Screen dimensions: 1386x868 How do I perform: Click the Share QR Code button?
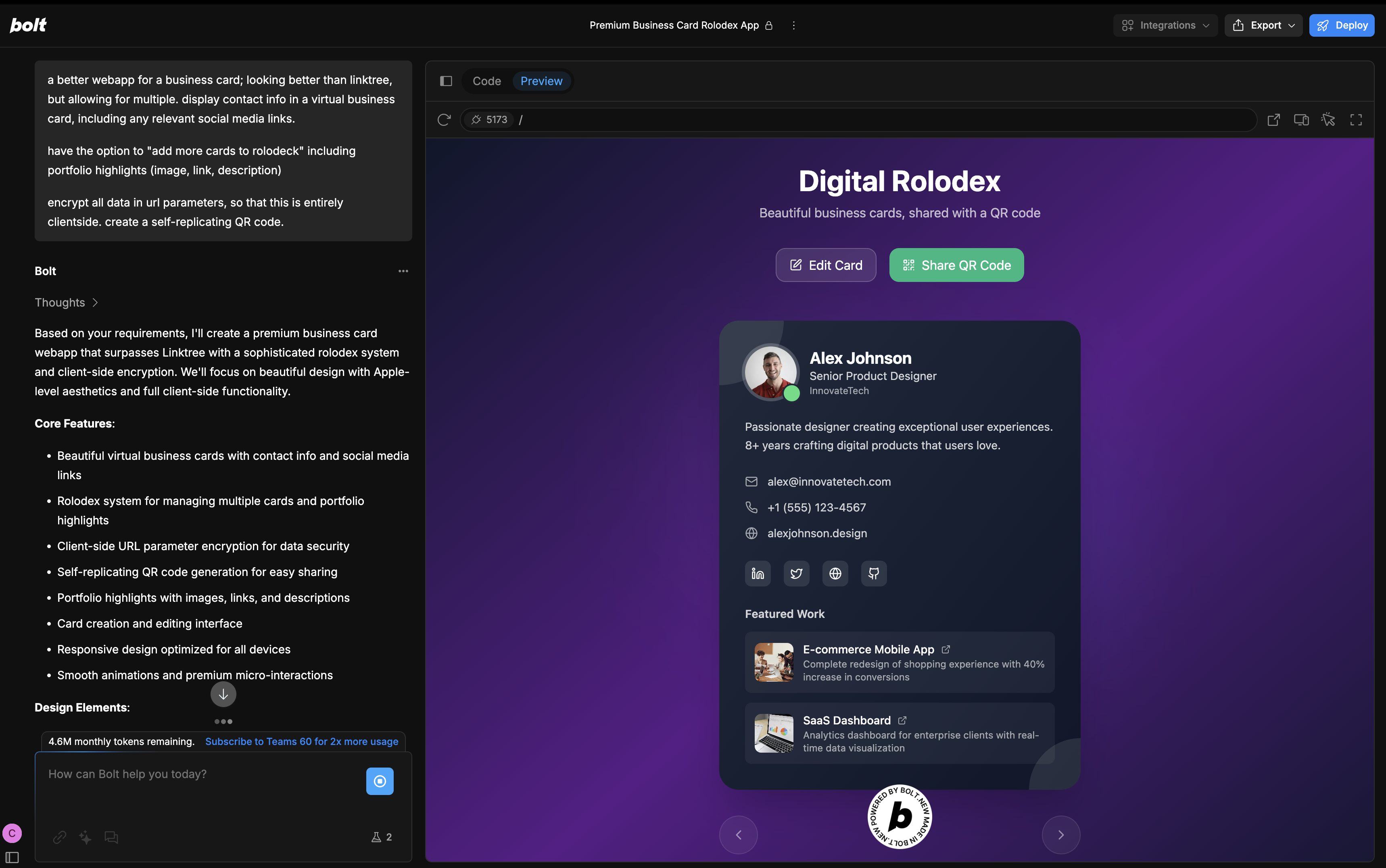956,265
